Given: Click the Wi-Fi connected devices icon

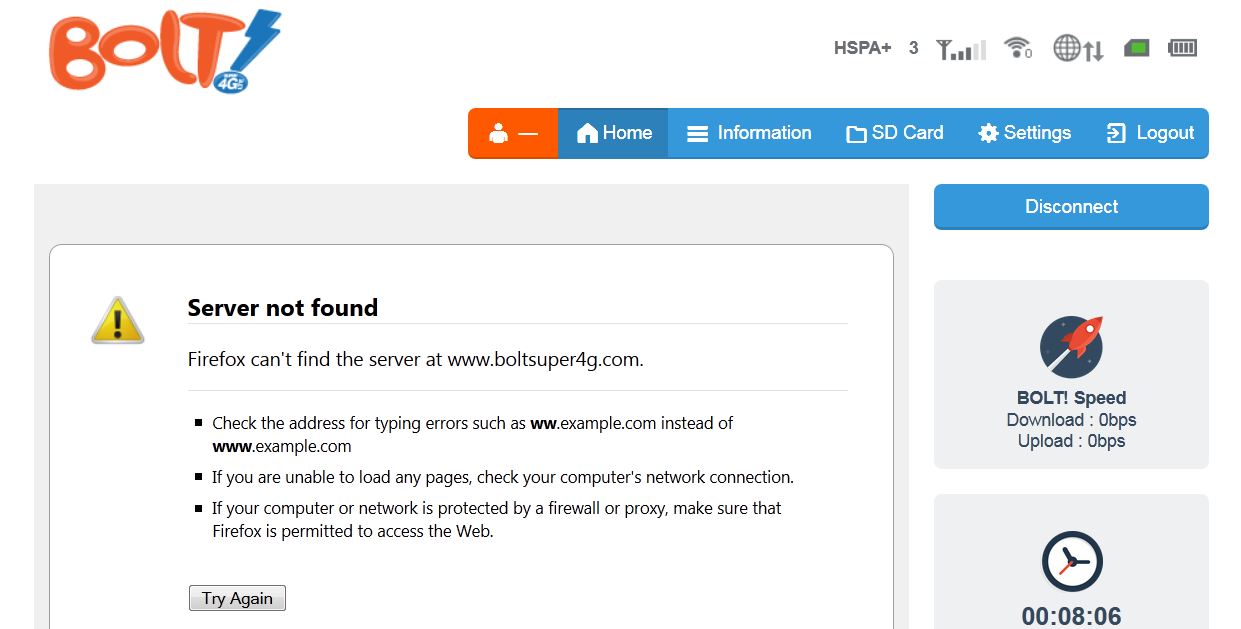Looking at the screenshot, I should coord(1017,47).
